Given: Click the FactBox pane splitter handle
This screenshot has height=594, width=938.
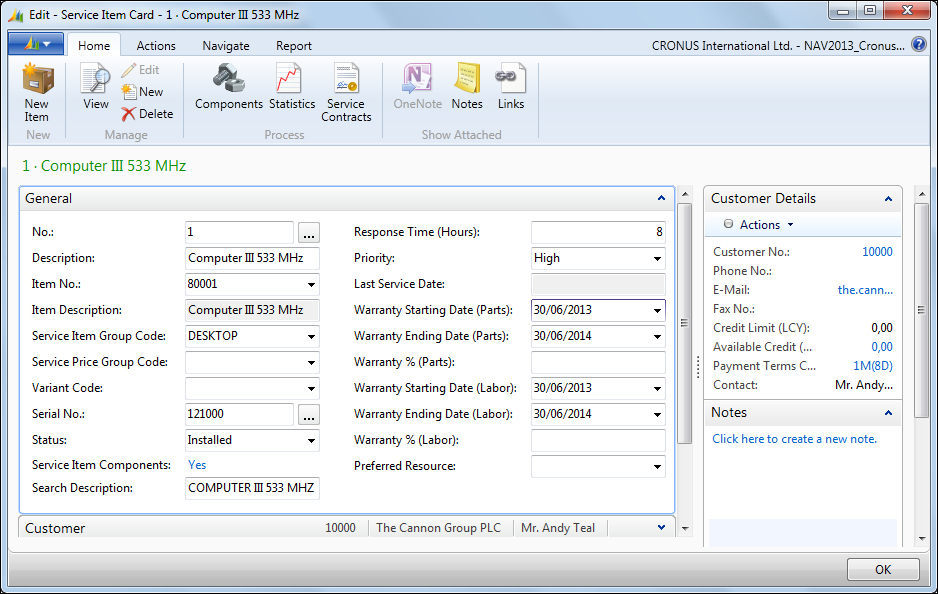Looking at the screenshot, I should point(698,367).
